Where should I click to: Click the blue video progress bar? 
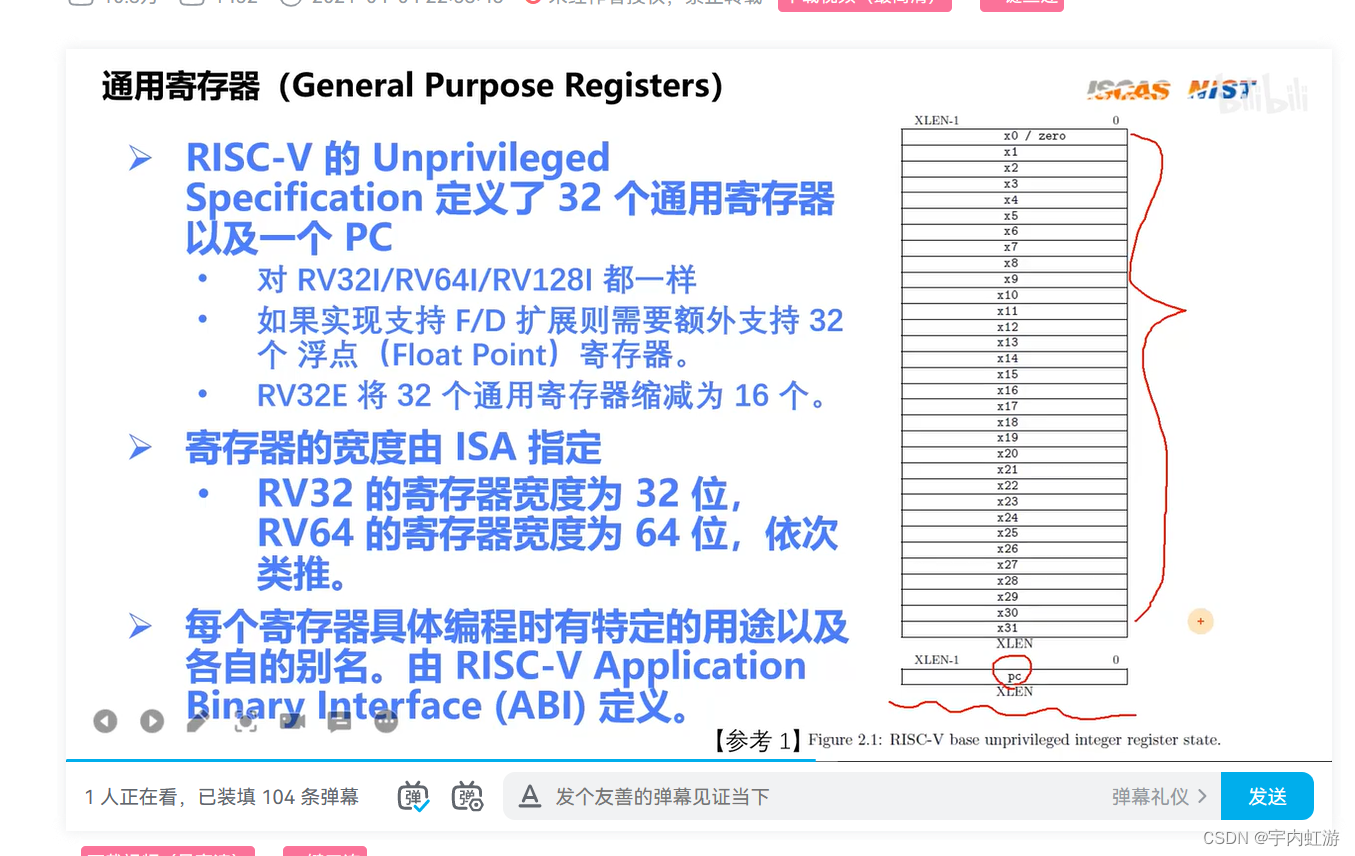(x=440, y=761)
